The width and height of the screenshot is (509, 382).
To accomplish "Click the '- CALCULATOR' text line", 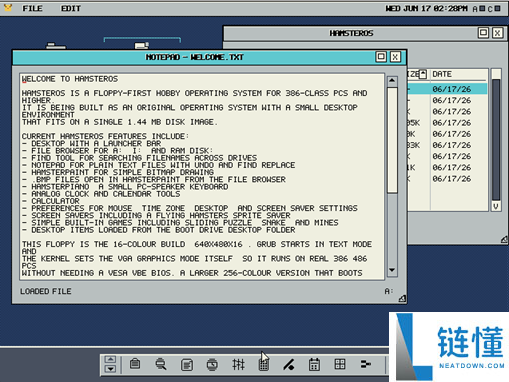I will [51, 201].
